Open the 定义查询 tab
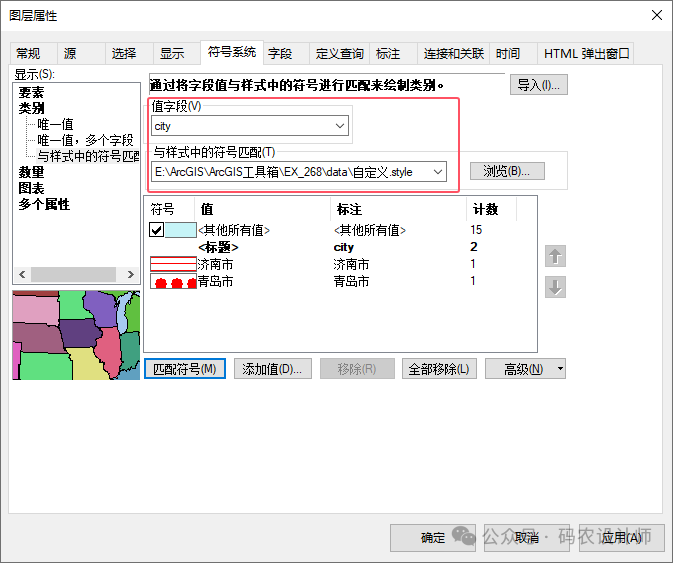 tap(339, 54)
